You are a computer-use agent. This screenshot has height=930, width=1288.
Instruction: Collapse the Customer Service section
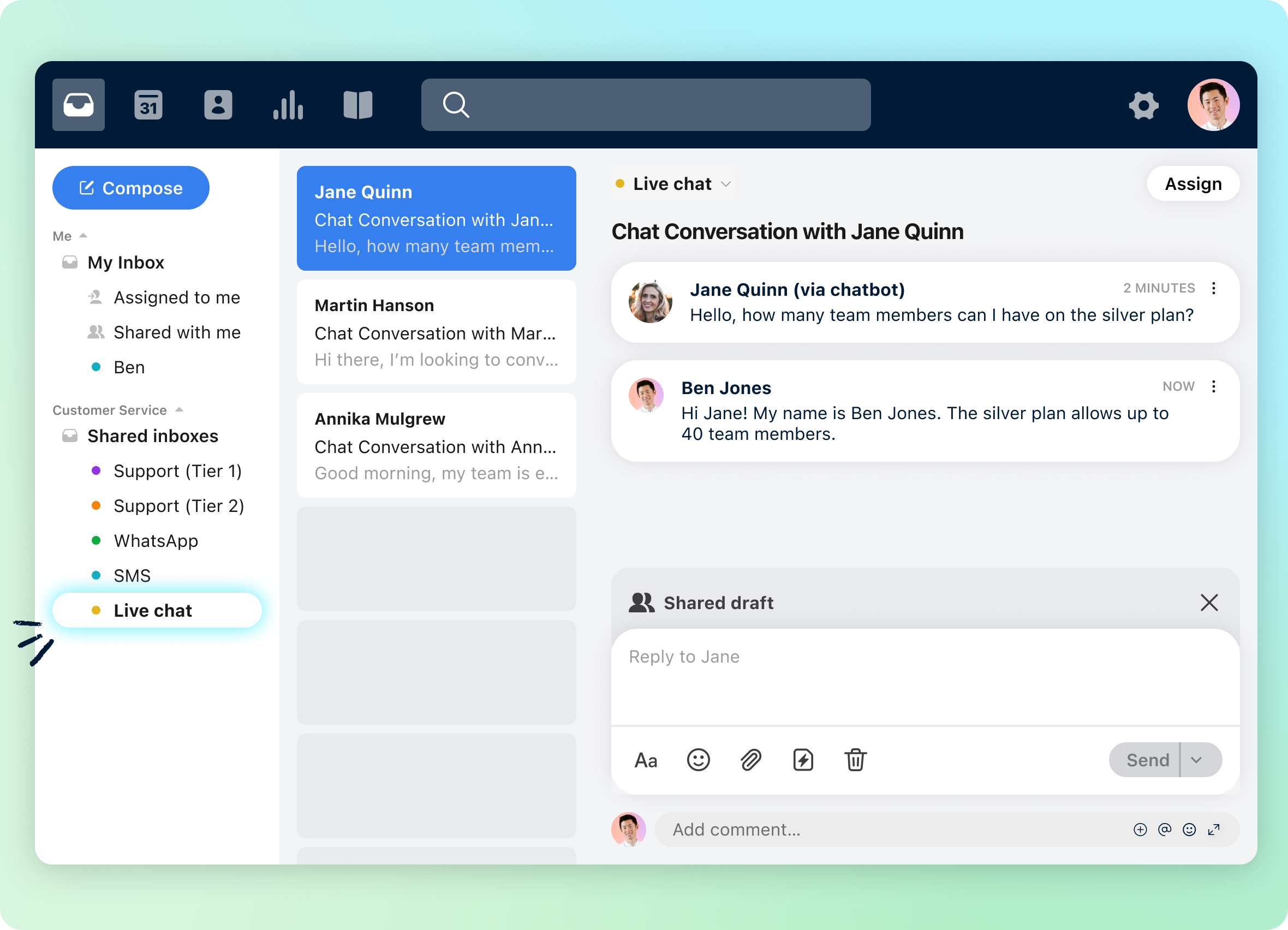pos(180,409)
